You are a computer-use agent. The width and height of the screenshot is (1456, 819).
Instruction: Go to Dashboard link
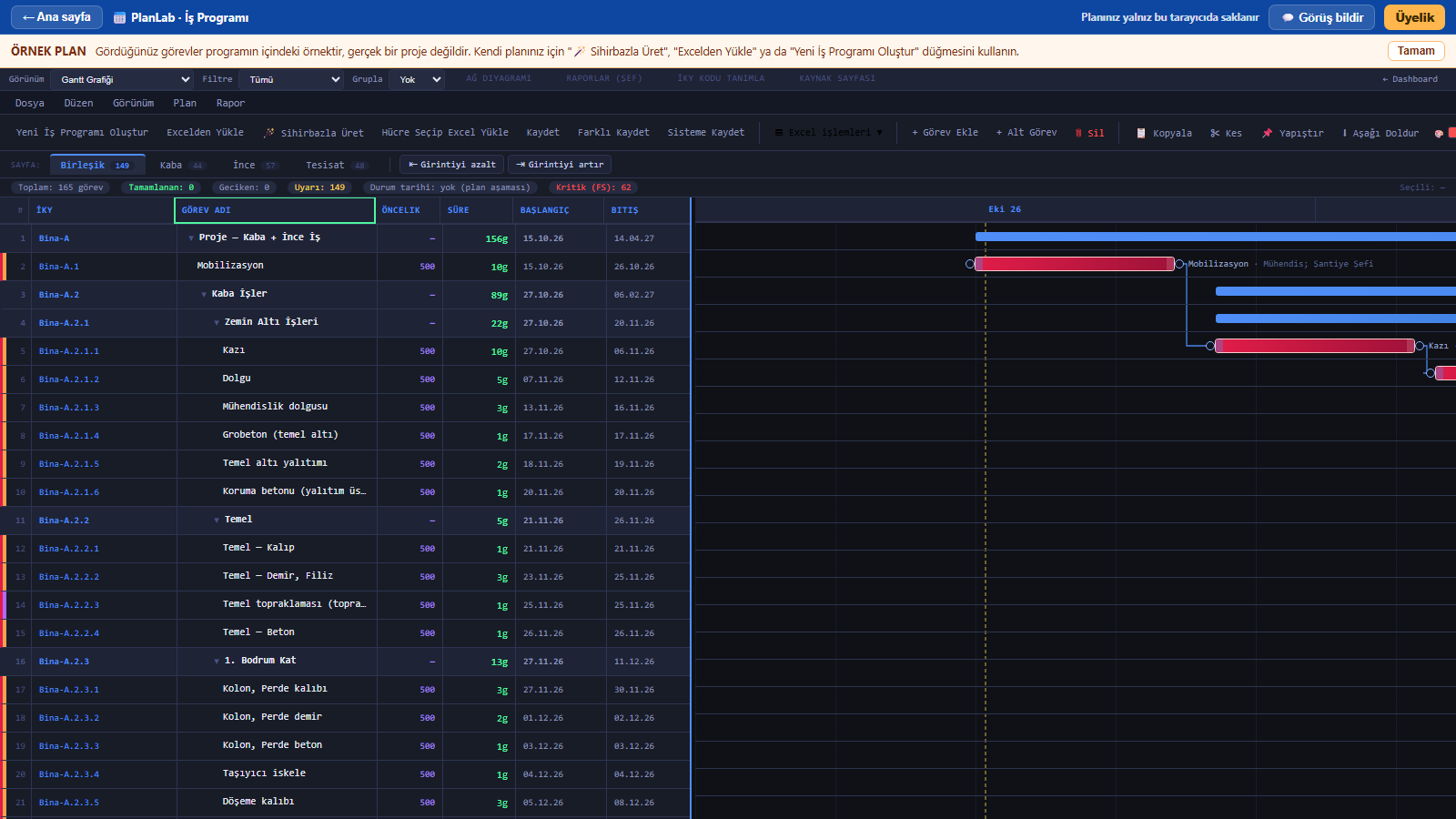tap(1410, 79)
